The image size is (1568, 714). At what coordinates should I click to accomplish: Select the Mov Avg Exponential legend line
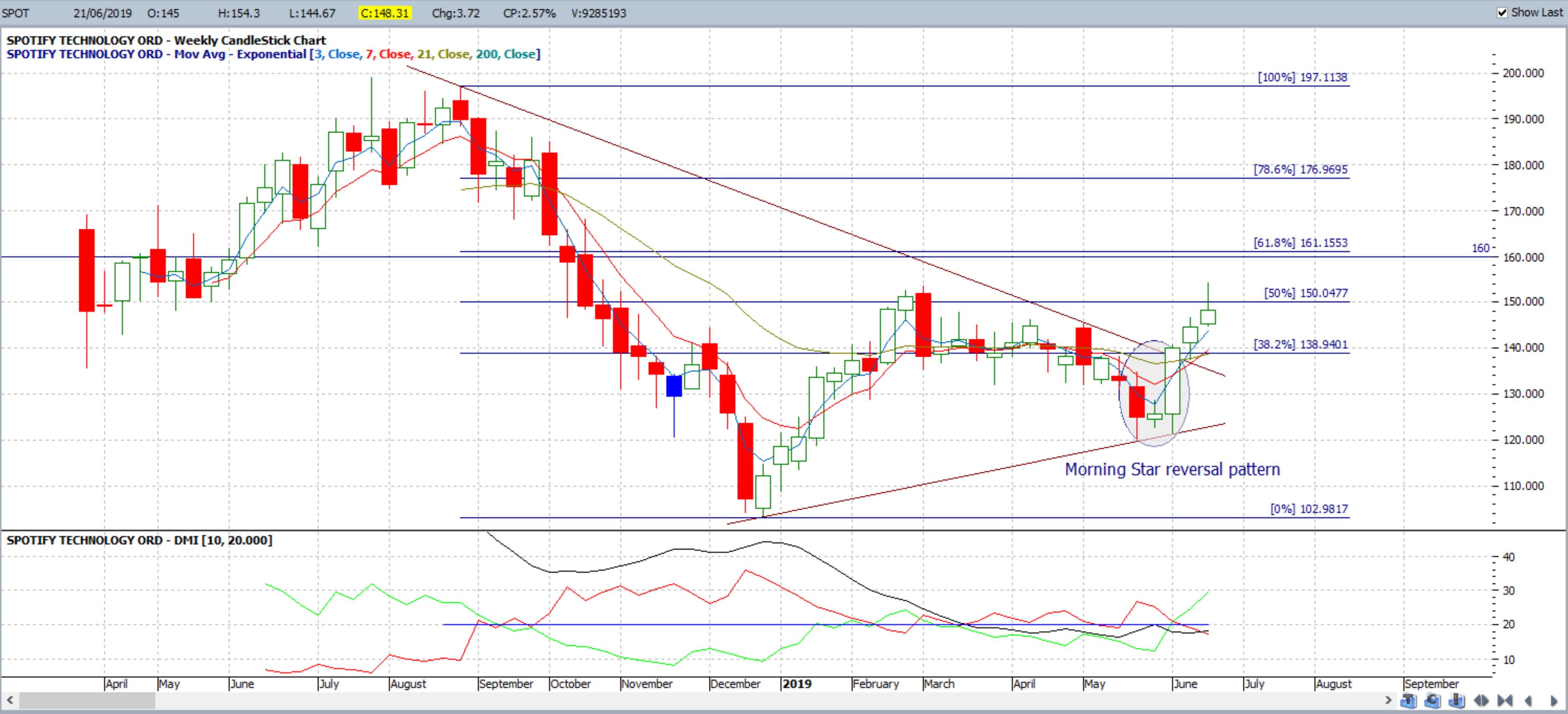[273, 54]
